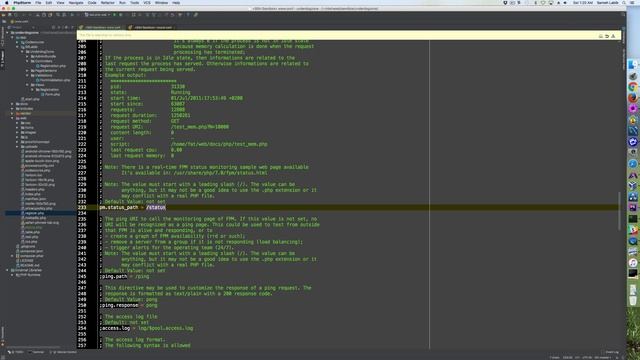640x360 pixels.
Task: Open the PhpStorm application menu
Action: 22,2
